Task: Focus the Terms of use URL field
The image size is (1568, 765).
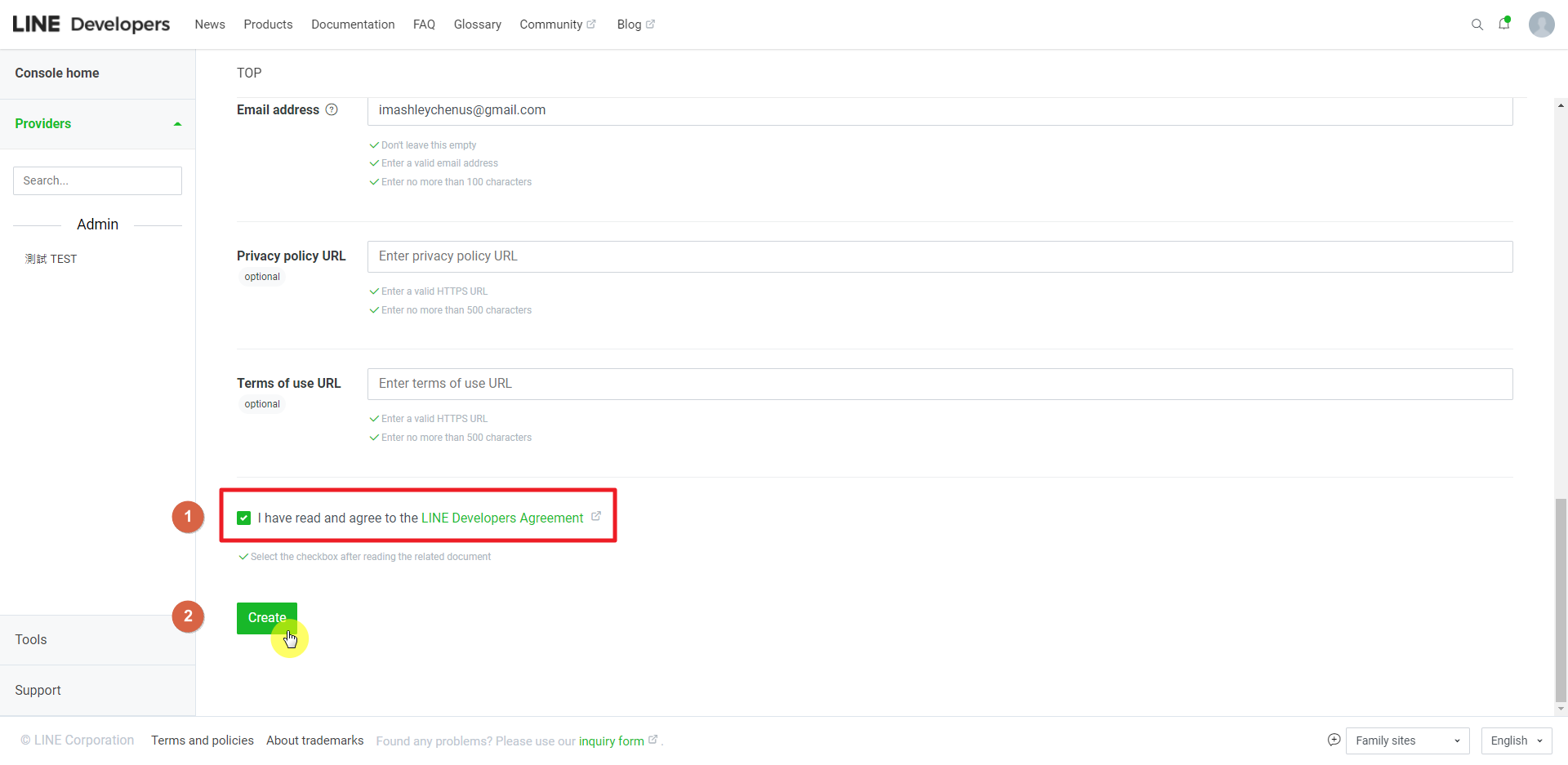Action: (x=939, y=384)
